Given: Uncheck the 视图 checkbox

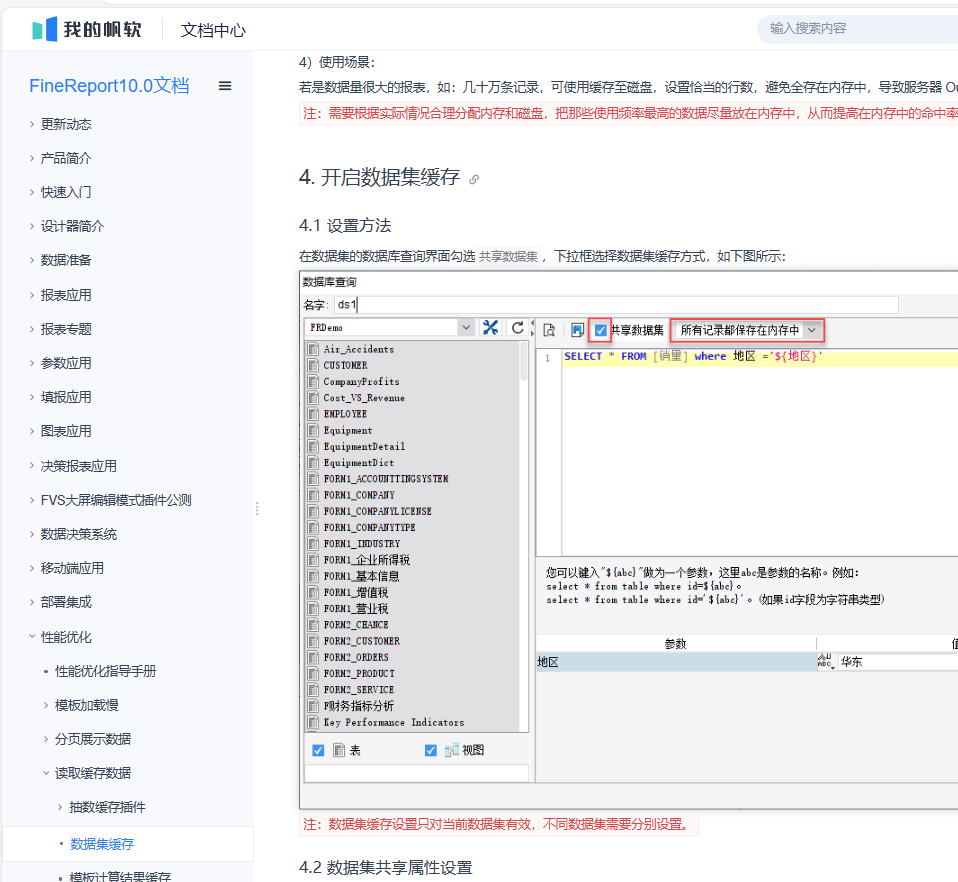Looking at the screenshot, I should click(431, 750).
